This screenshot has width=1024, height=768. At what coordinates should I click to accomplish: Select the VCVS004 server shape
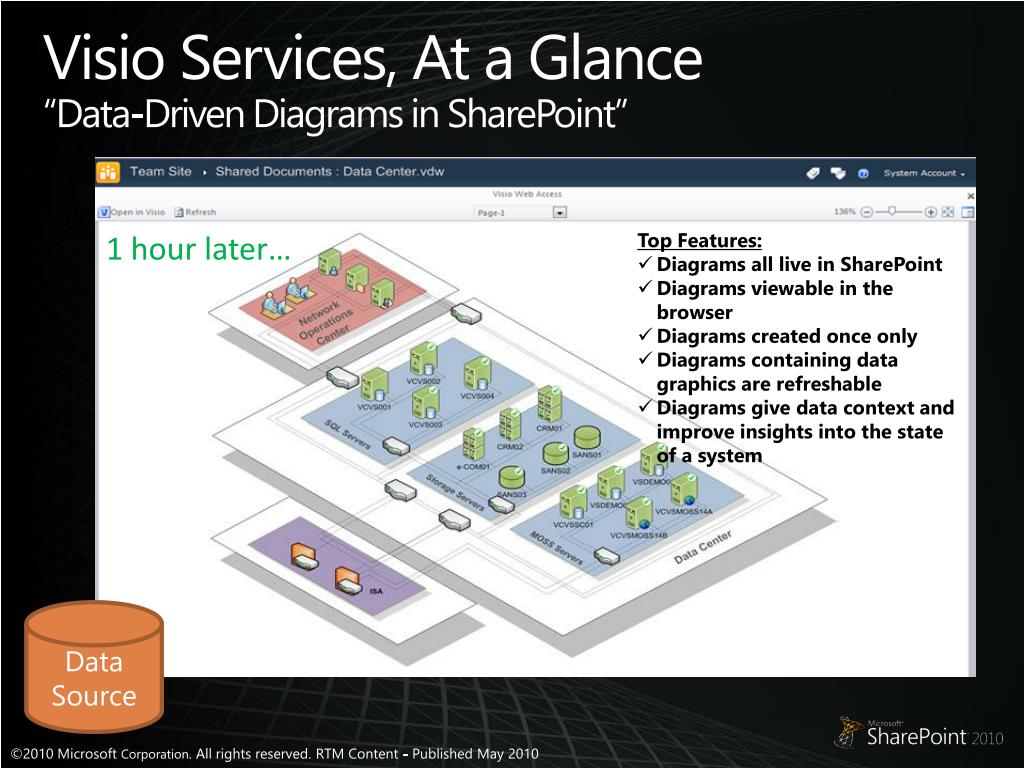(478, 374)
